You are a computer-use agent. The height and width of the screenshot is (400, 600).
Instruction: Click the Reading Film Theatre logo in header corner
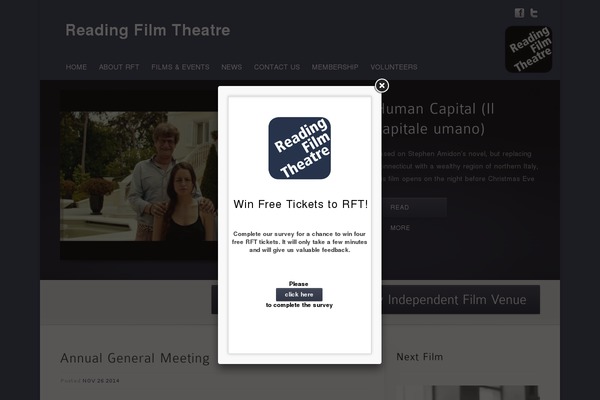(x=528, y=49)
